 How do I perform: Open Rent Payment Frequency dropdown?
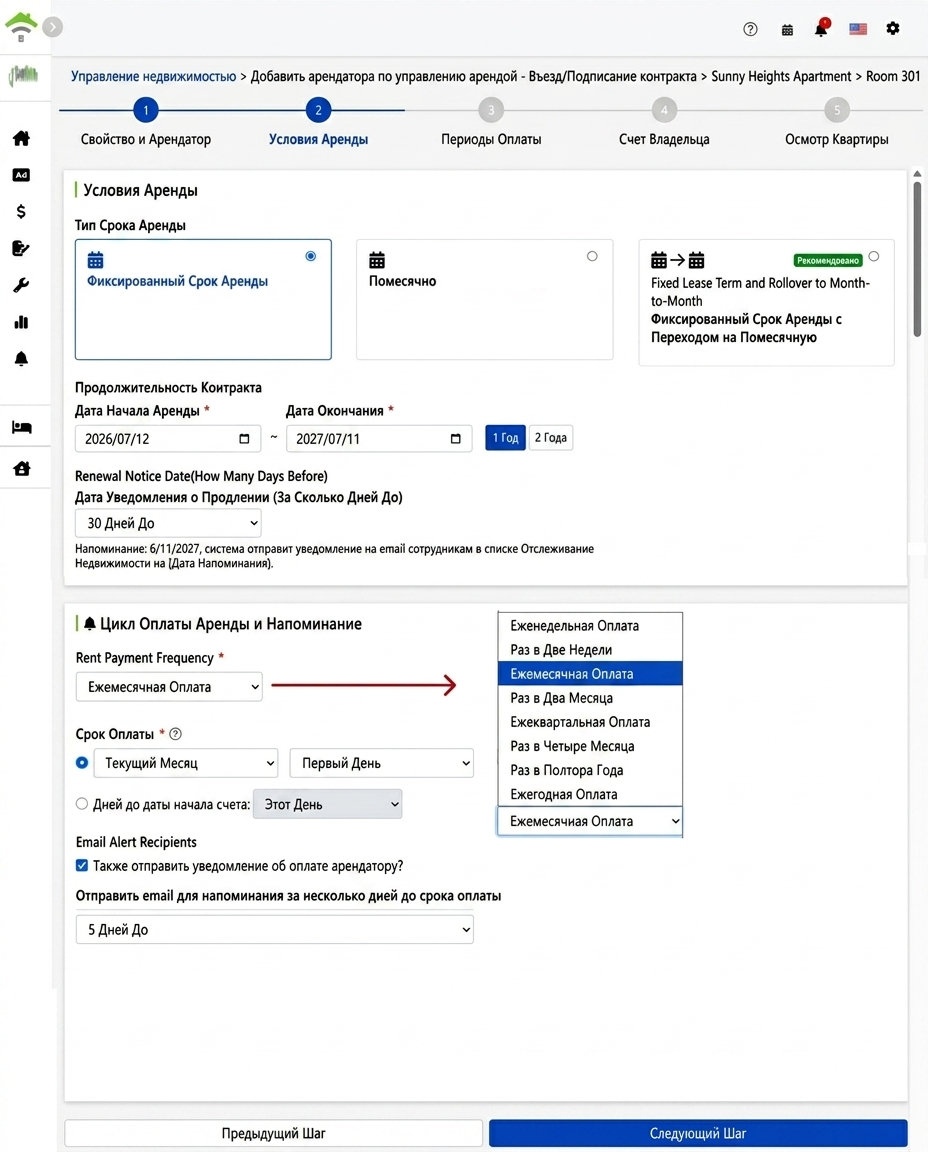(x=169, y=687)
